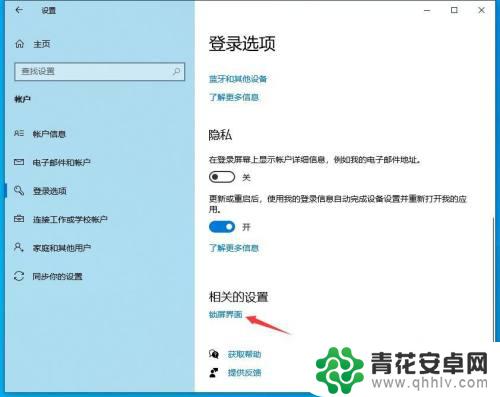Select 家庭和其他用户 in the sidebar
Viewport: 500px width, 397px height.
(x=62, y=248)
